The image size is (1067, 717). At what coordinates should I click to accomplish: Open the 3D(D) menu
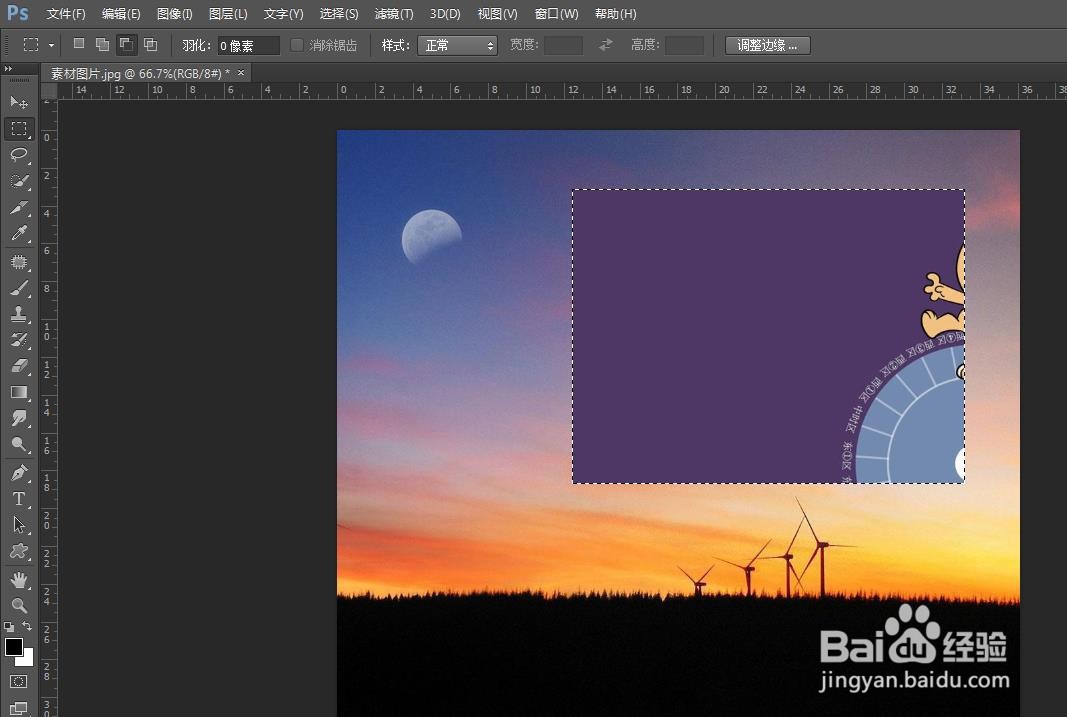(x=445, y=14)
